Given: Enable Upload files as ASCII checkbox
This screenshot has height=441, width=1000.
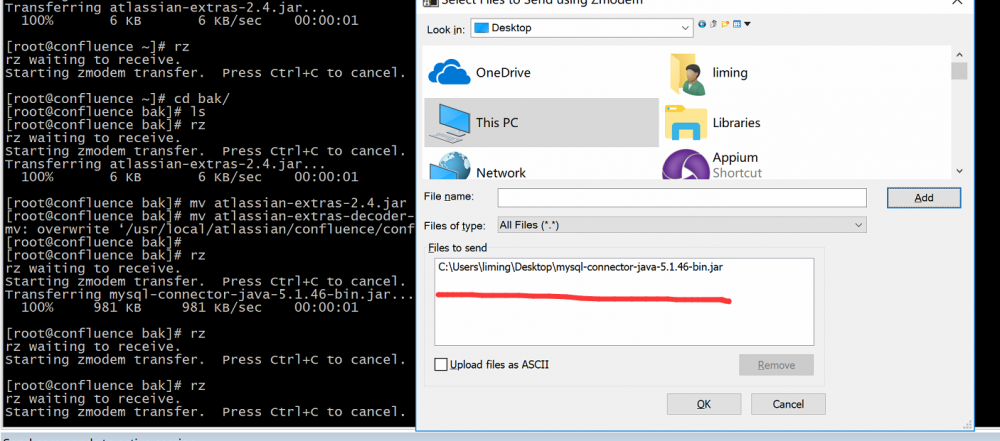Looking at the screenshot, I should click(440, 364).
